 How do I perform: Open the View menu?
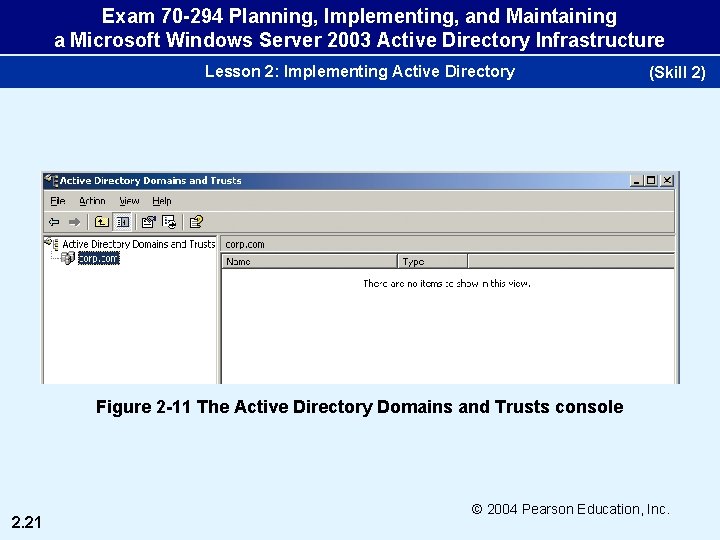click(129, 201)
